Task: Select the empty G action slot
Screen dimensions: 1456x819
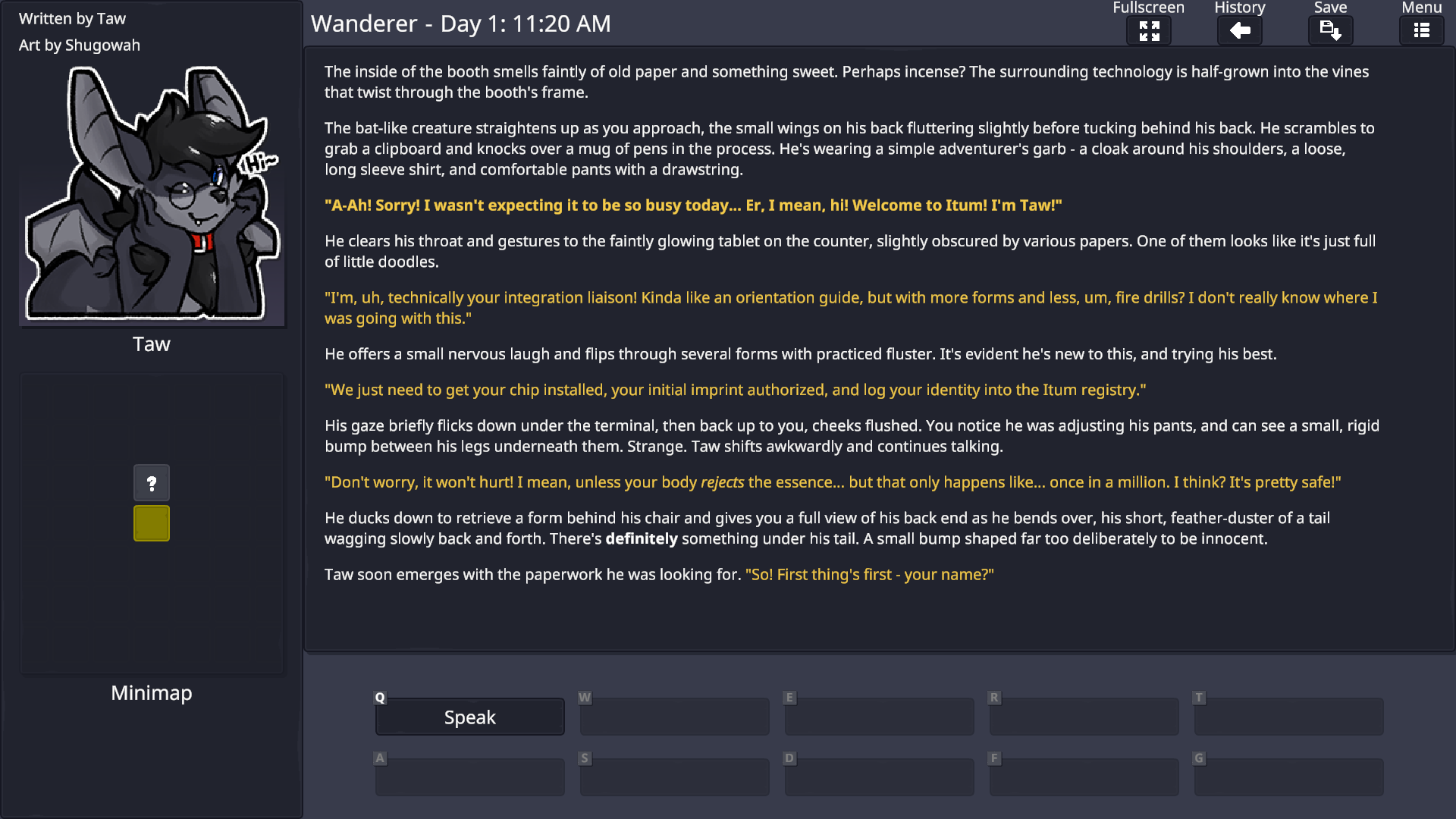Action: pos(1288,777)
